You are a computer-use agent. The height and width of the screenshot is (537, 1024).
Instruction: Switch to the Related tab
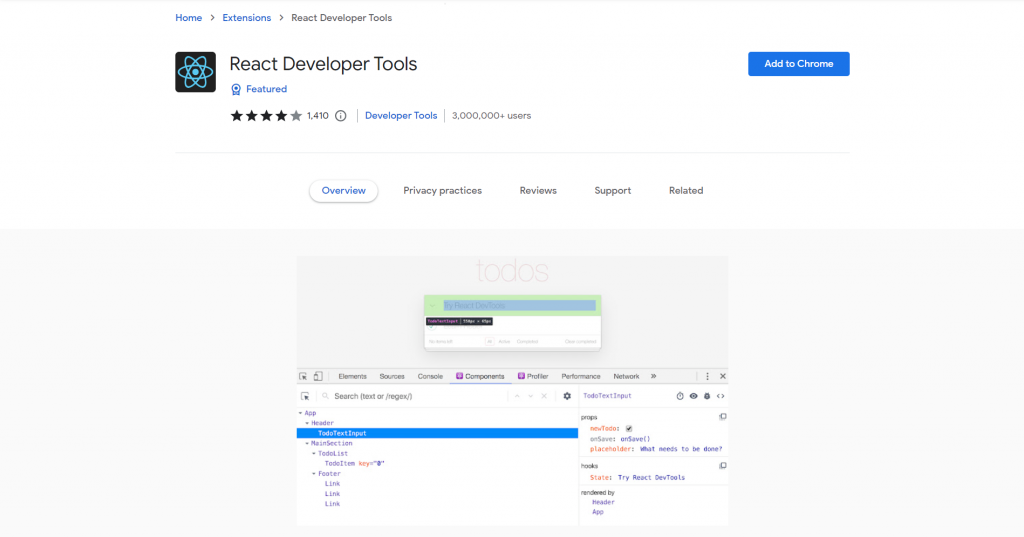point(686,191)
